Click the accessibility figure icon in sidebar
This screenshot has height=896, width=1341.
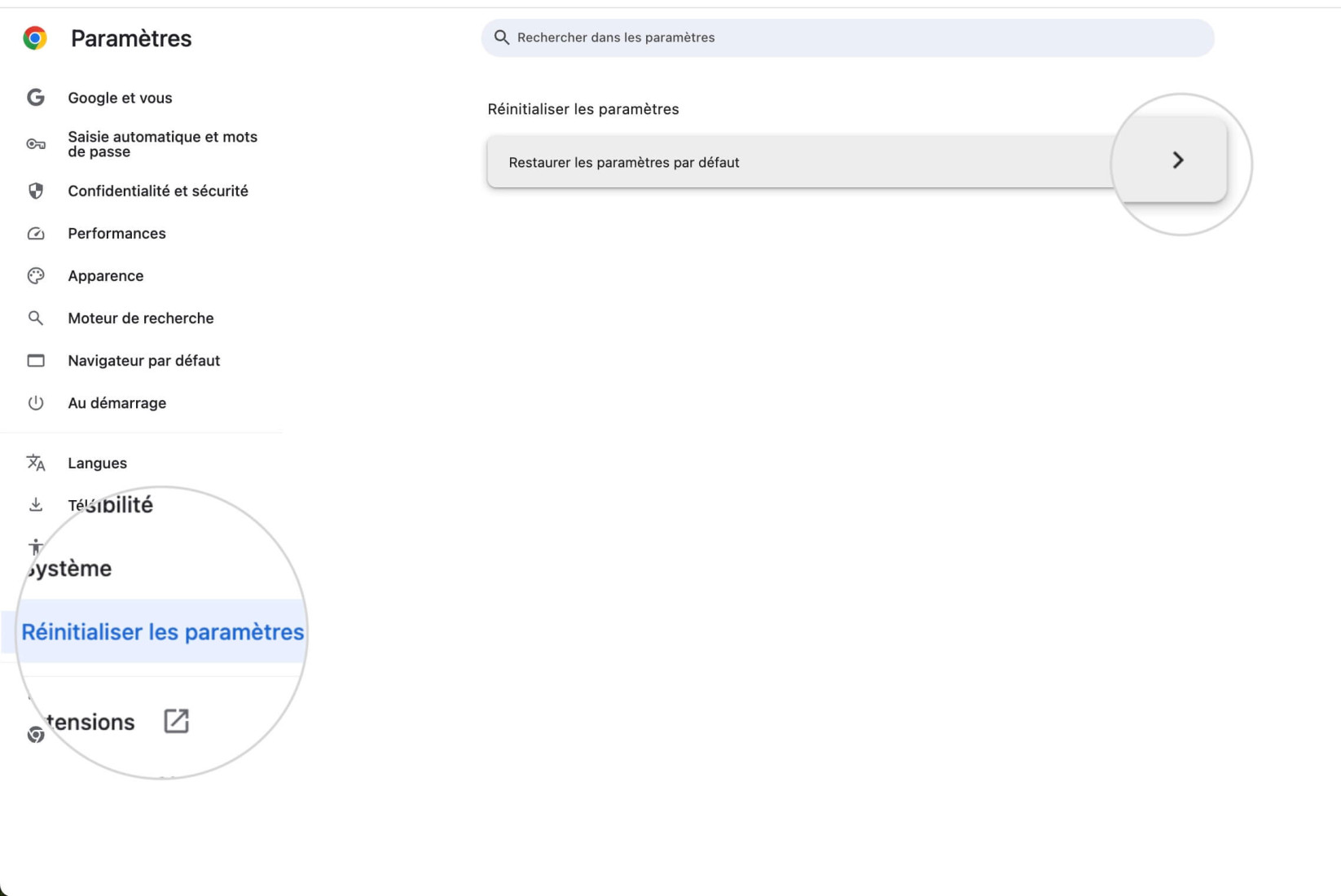pyautogui.click(x=36, y=547)
